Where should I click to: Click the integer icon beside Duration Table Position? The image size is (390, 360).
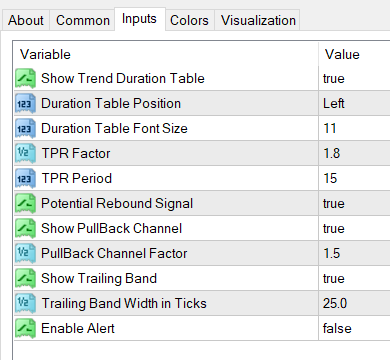coord(25,104)
